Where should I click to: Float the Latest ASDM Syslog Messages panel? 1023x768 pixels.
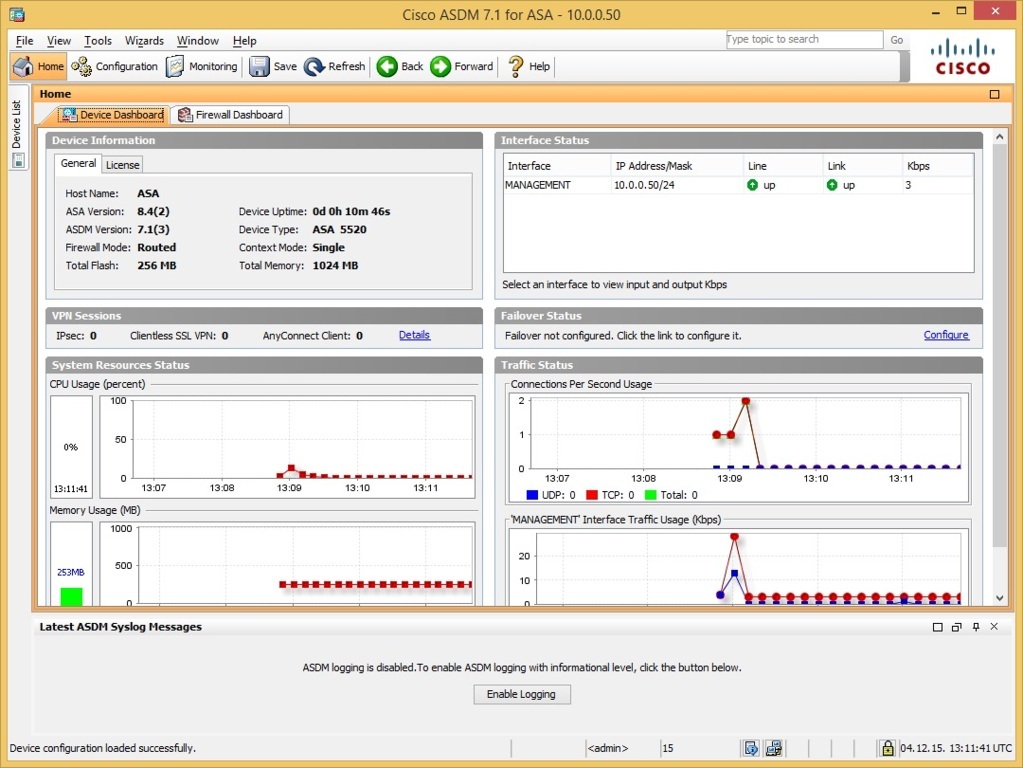956,627
